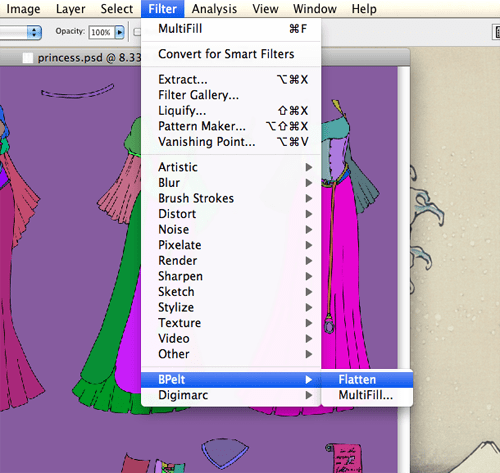Viewport: 500px width, 473px height.
Task: Apply last filter MultiFill at menu top
Action: coord(231,29)
